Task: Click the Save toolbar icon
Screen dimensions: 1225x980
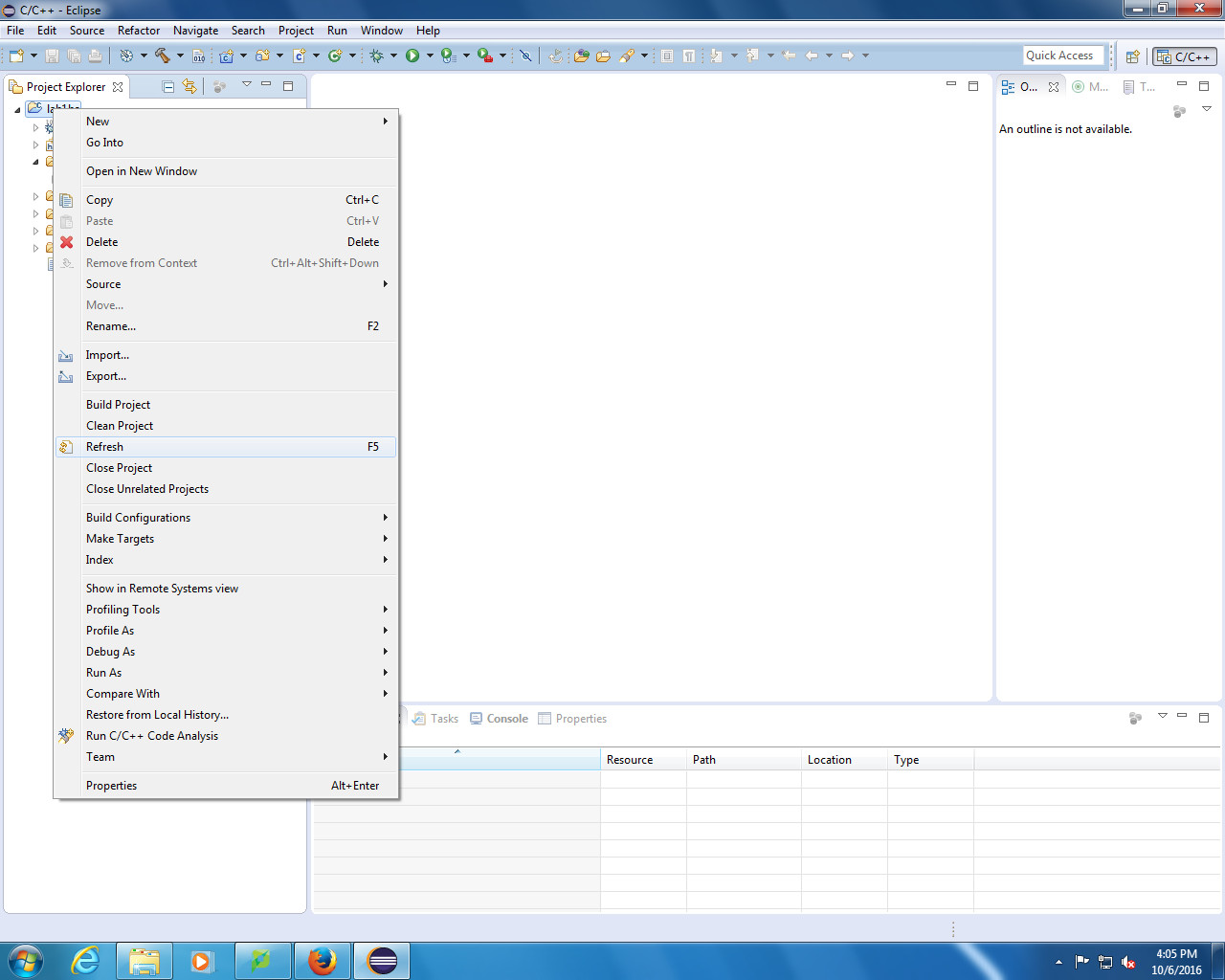Action: [x=52, y=56]
